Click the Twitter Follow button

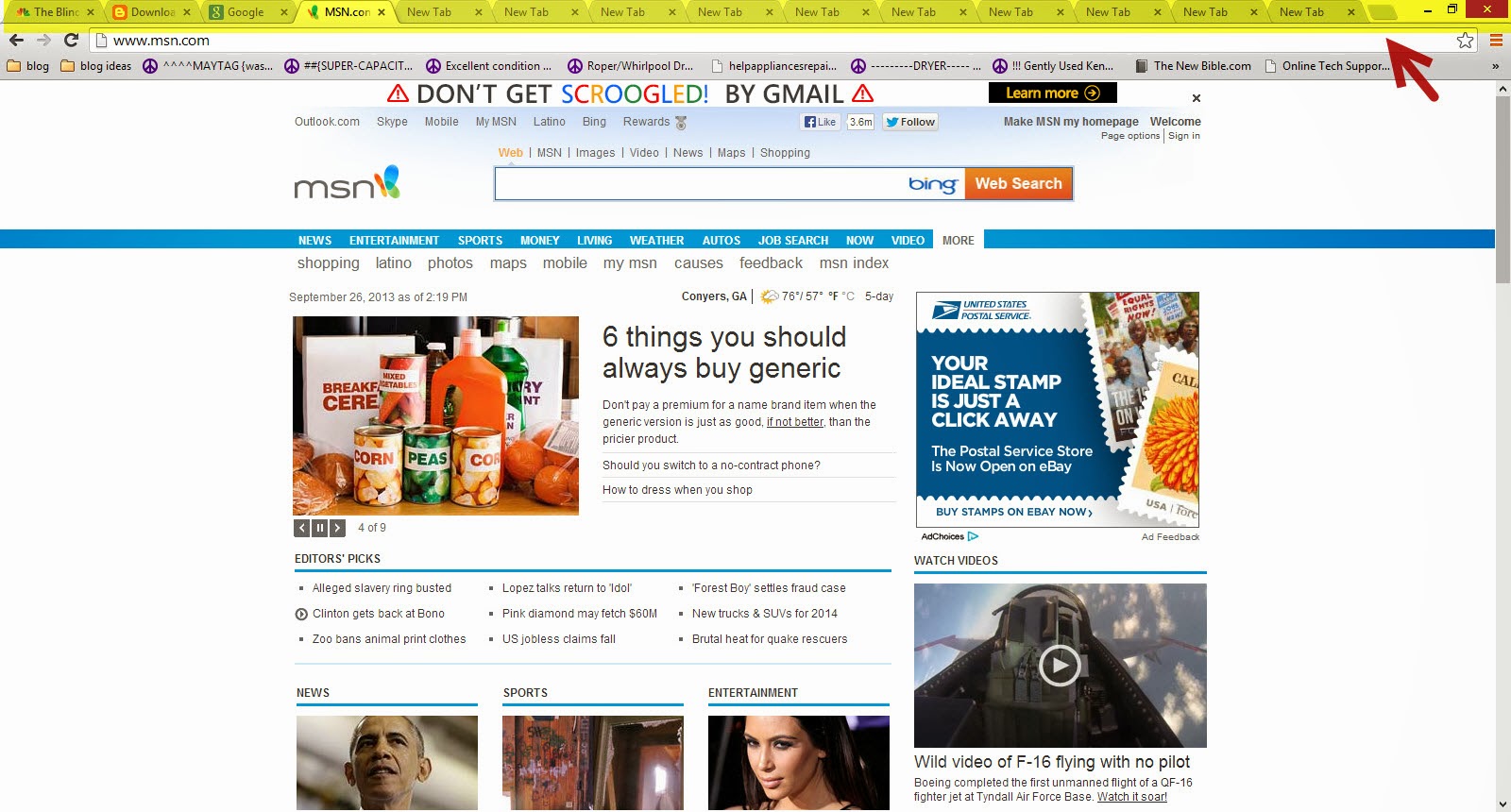coord(910,122)
